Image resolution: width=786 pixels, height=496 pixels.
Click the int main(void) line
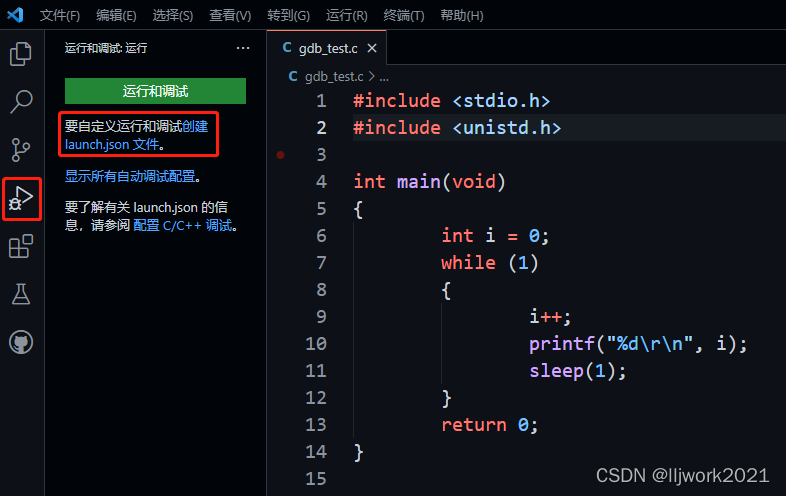click(x=430, y=182)
